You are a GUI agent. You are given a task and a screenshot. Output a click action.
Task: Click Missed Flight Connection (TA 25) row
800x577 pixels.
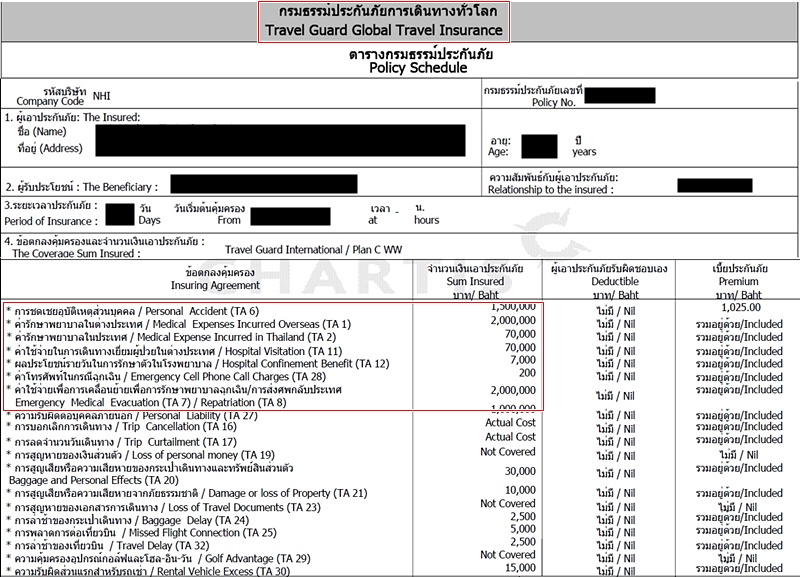click(141, 533)
